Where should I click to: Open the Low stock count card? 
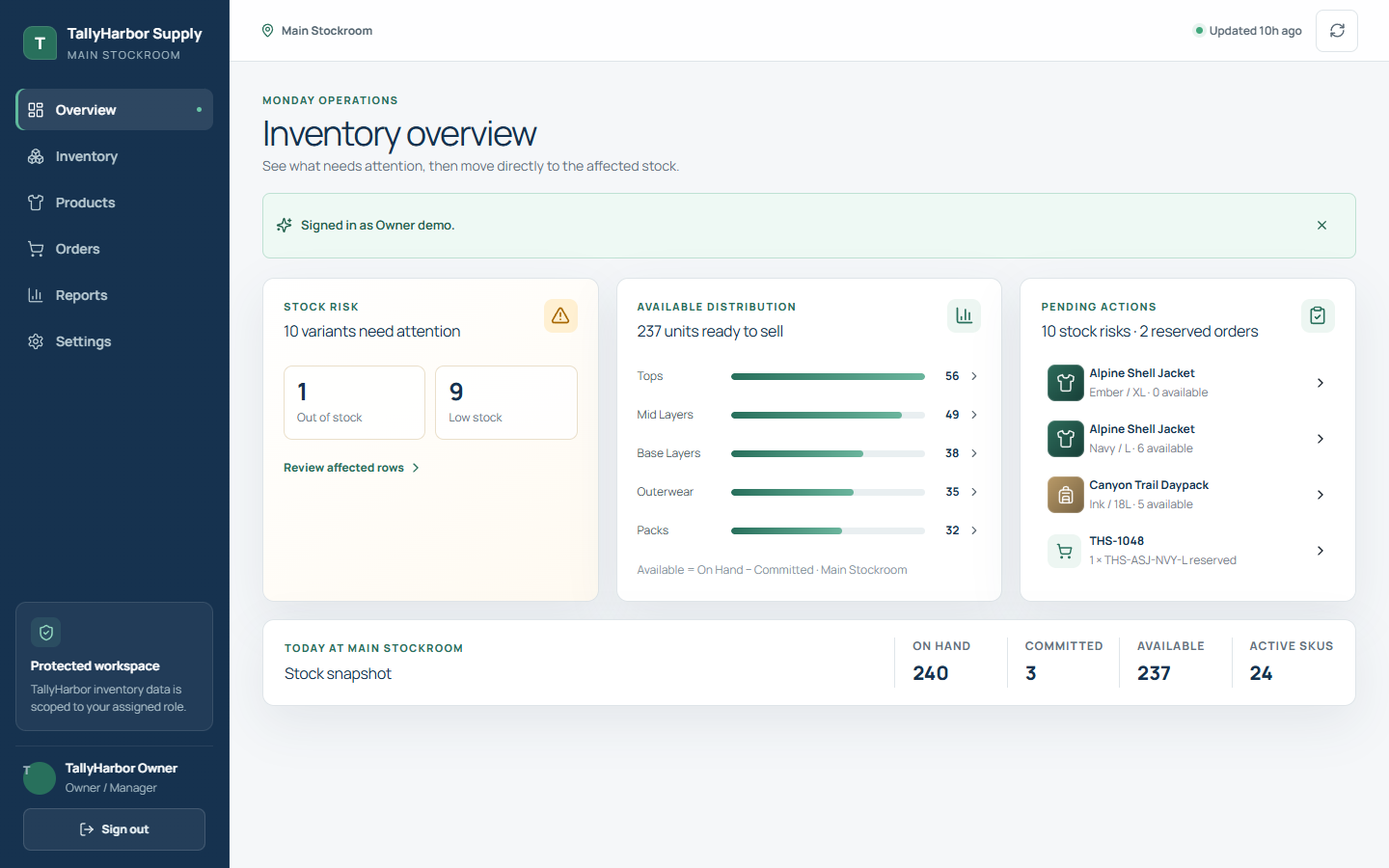(x=506, y=402)
